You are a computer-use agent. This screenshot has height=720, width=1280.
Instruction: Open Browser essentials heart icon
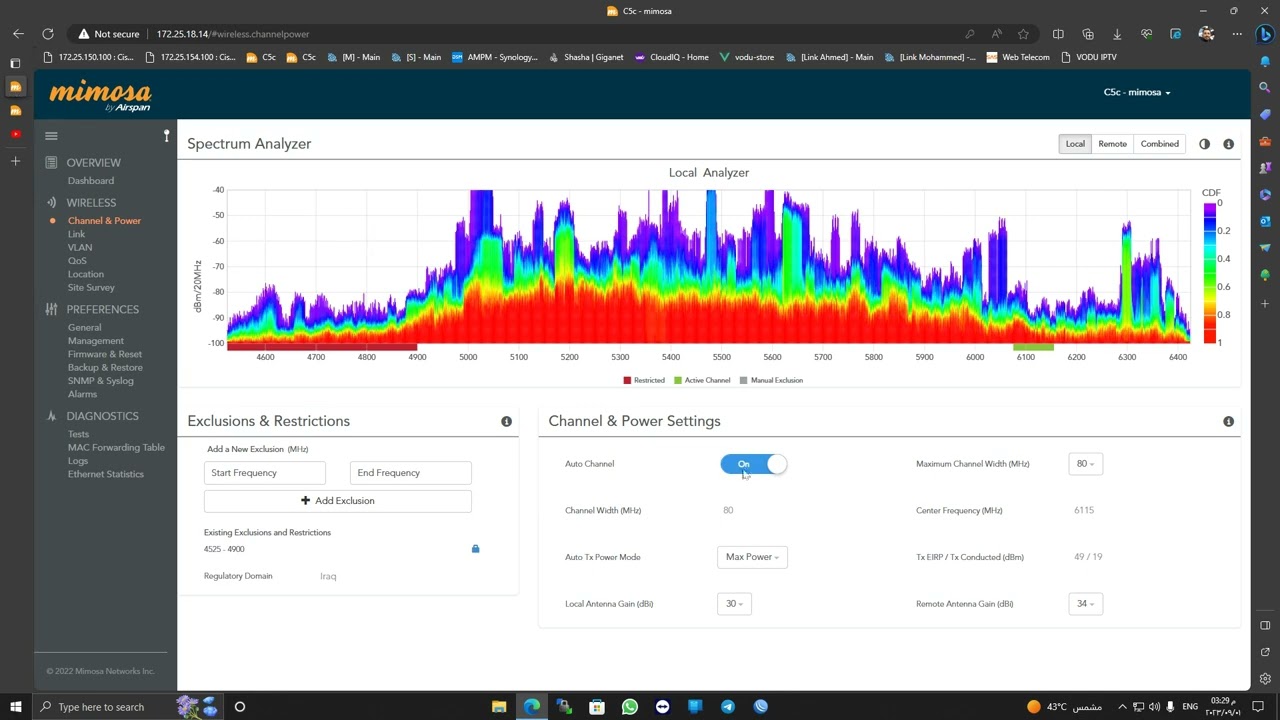pos(1146,34)
